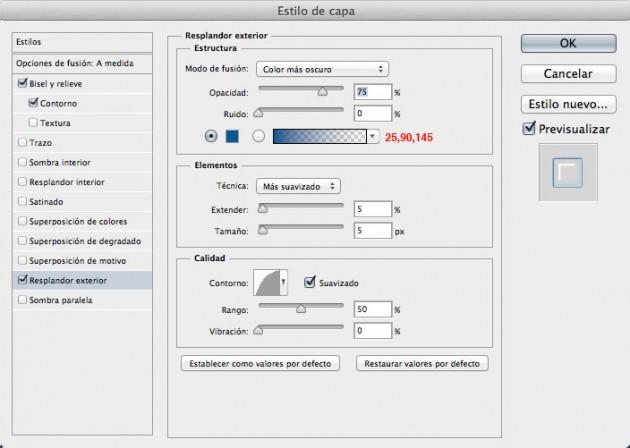This screenshot has width=630, height=448.
Task: Click the style preview thumbnail
Action: coord(568,172)
